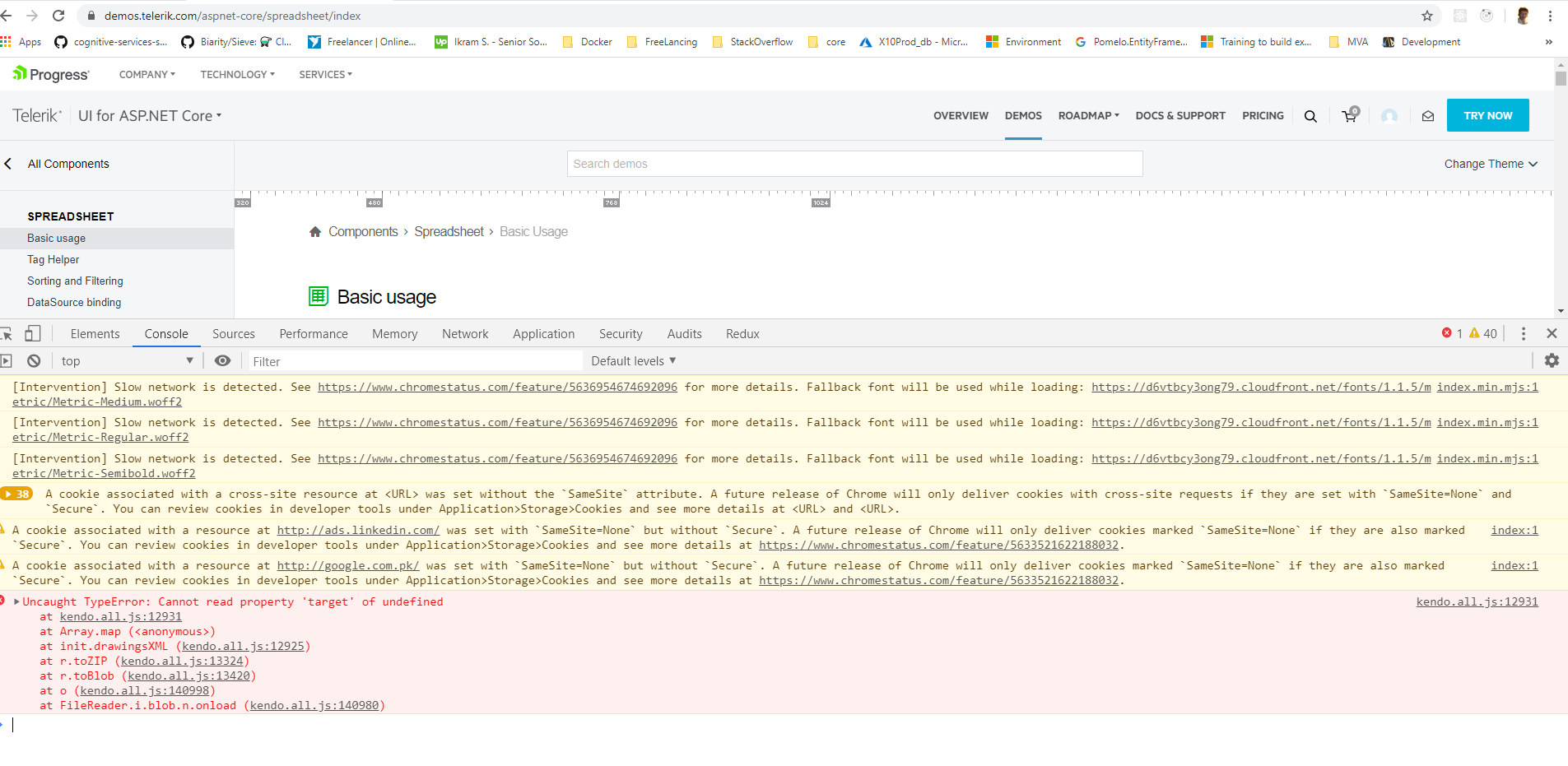Open the Performance tab
The image size is (1568, 766).
pyautogui.click(x=314, y=333)
